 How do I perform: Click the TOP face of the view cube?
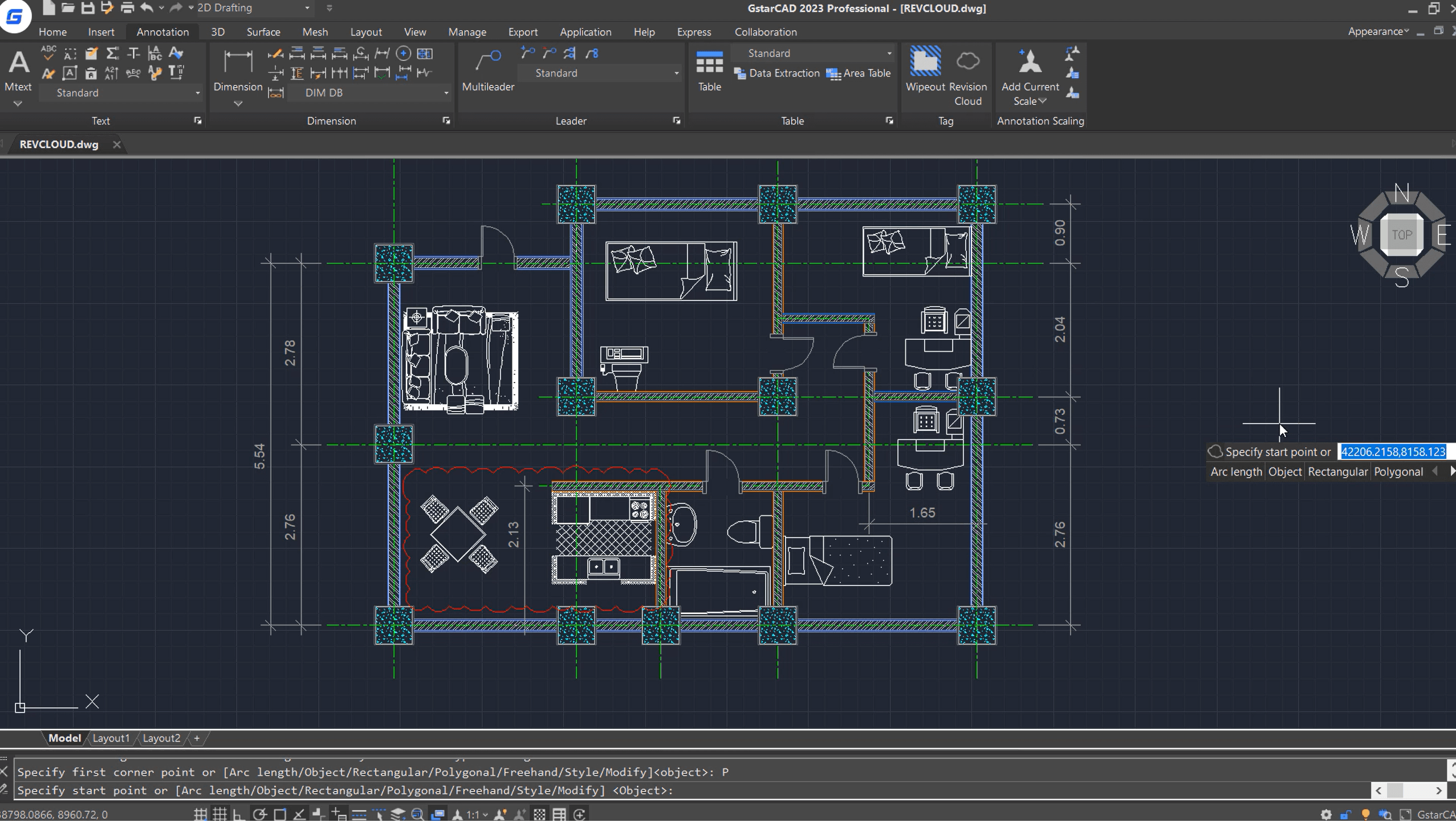pos(1401,235)
